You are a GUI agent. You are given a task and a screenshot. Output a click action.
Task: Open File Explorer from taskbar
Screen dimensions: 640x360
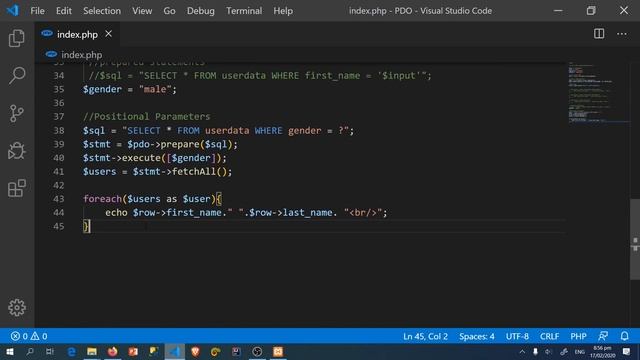(92, 351)
